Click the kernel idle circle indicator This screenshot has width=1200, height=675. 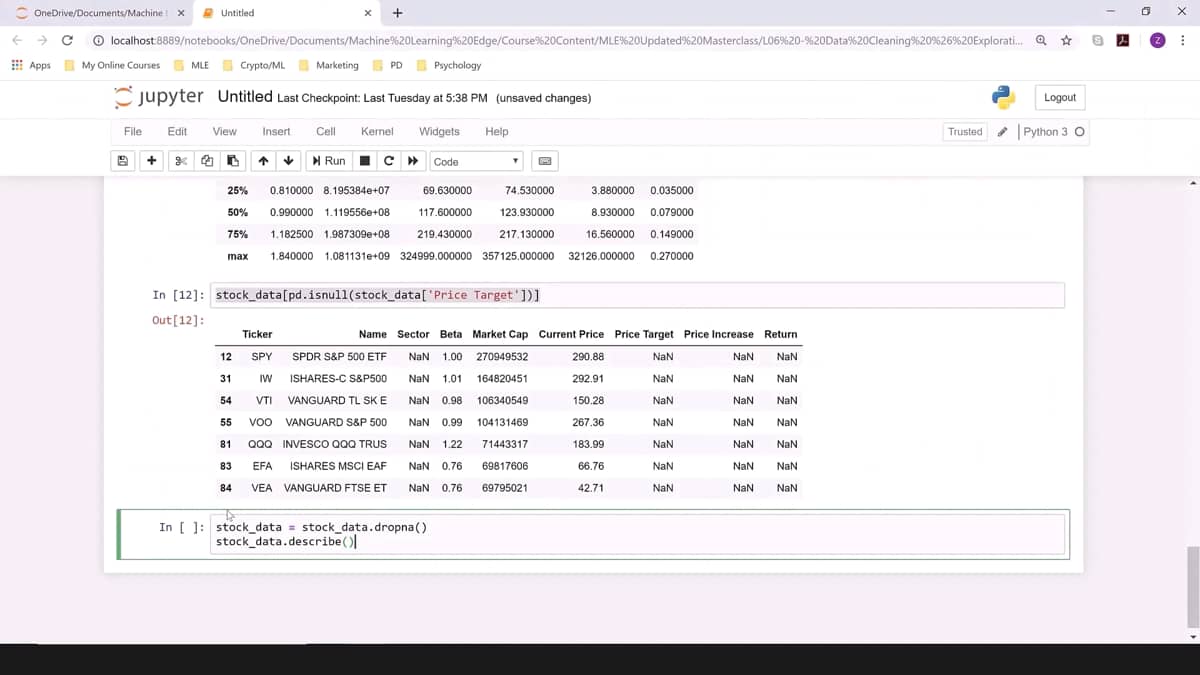point(1079,132)
